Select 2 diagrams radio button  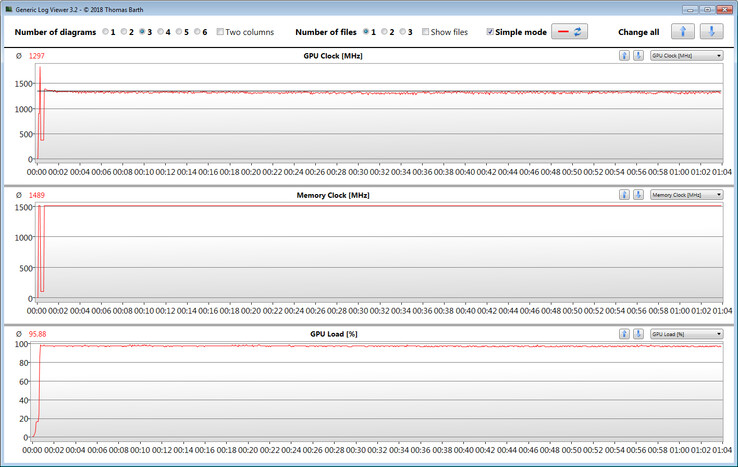pos(124,32)
